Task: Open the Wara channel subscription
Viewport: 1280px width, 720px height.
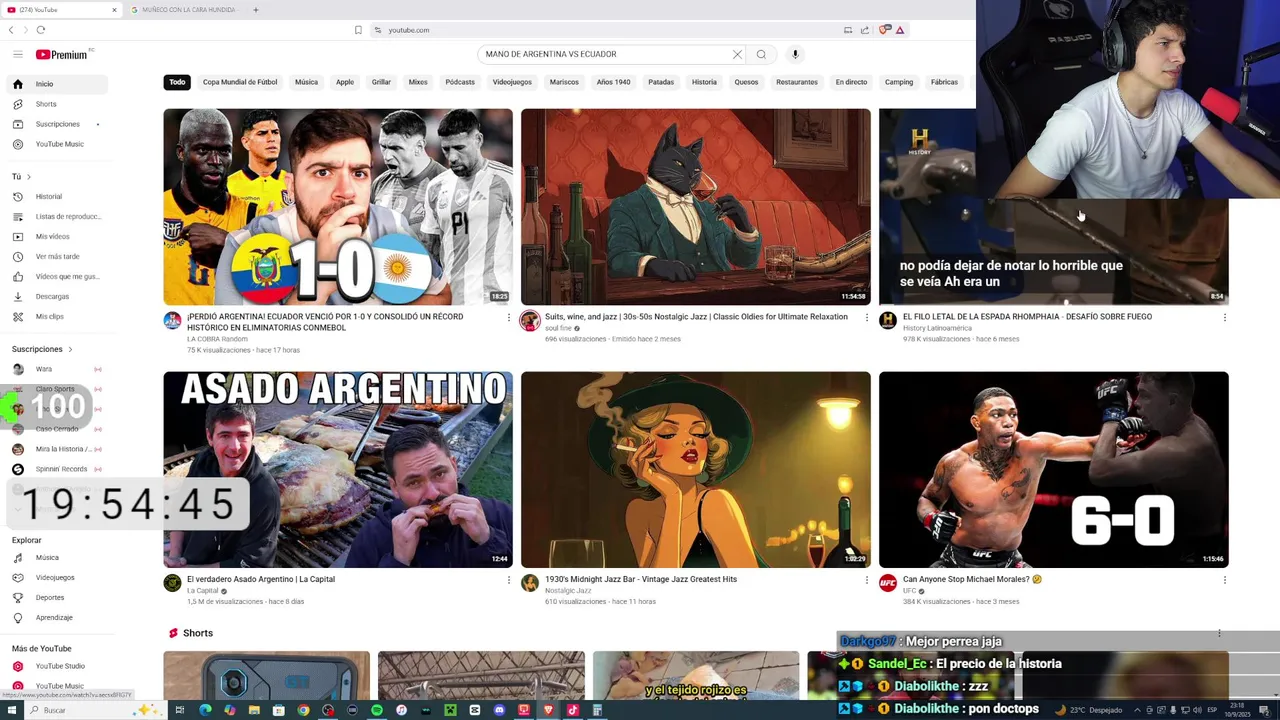Action: [57, 369]
